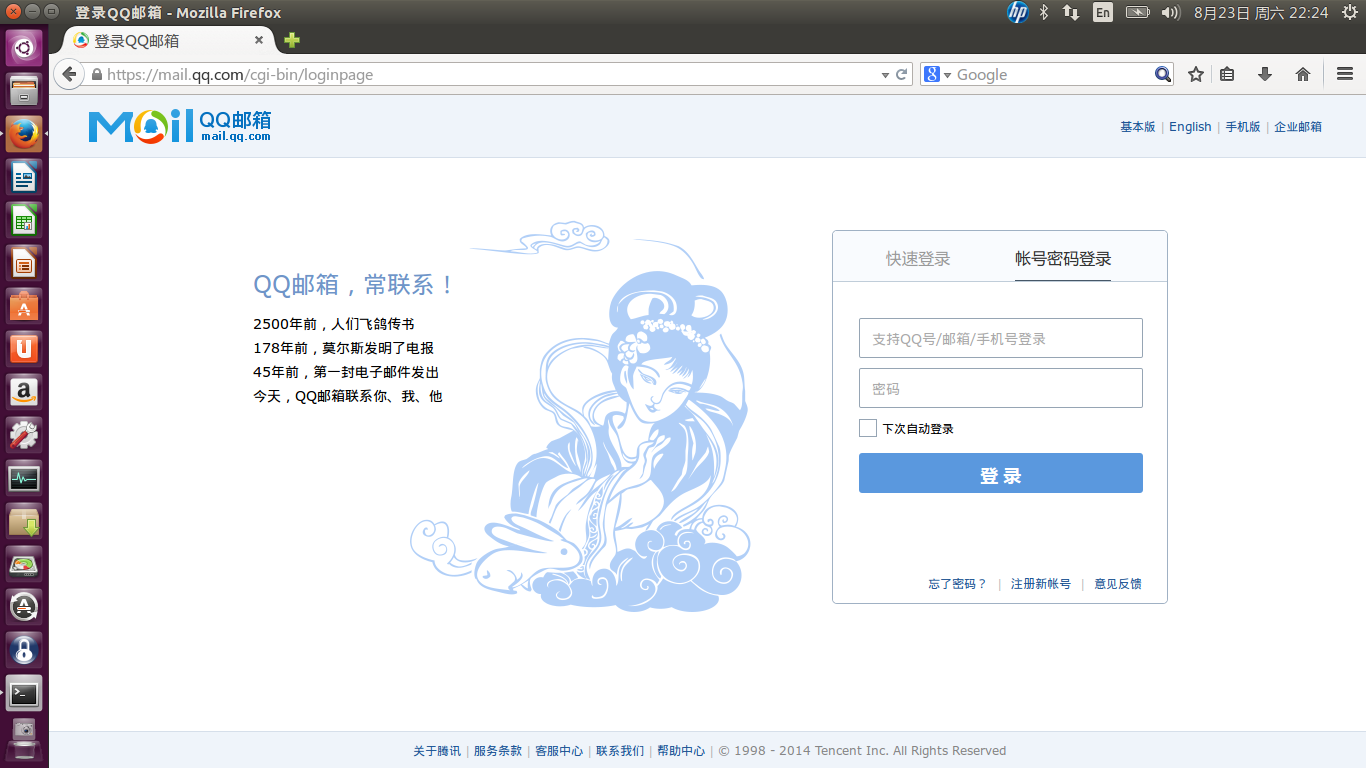Select the 帐号密码登录 tab
1366x768 pixels.
click(x=1063, y=258)
